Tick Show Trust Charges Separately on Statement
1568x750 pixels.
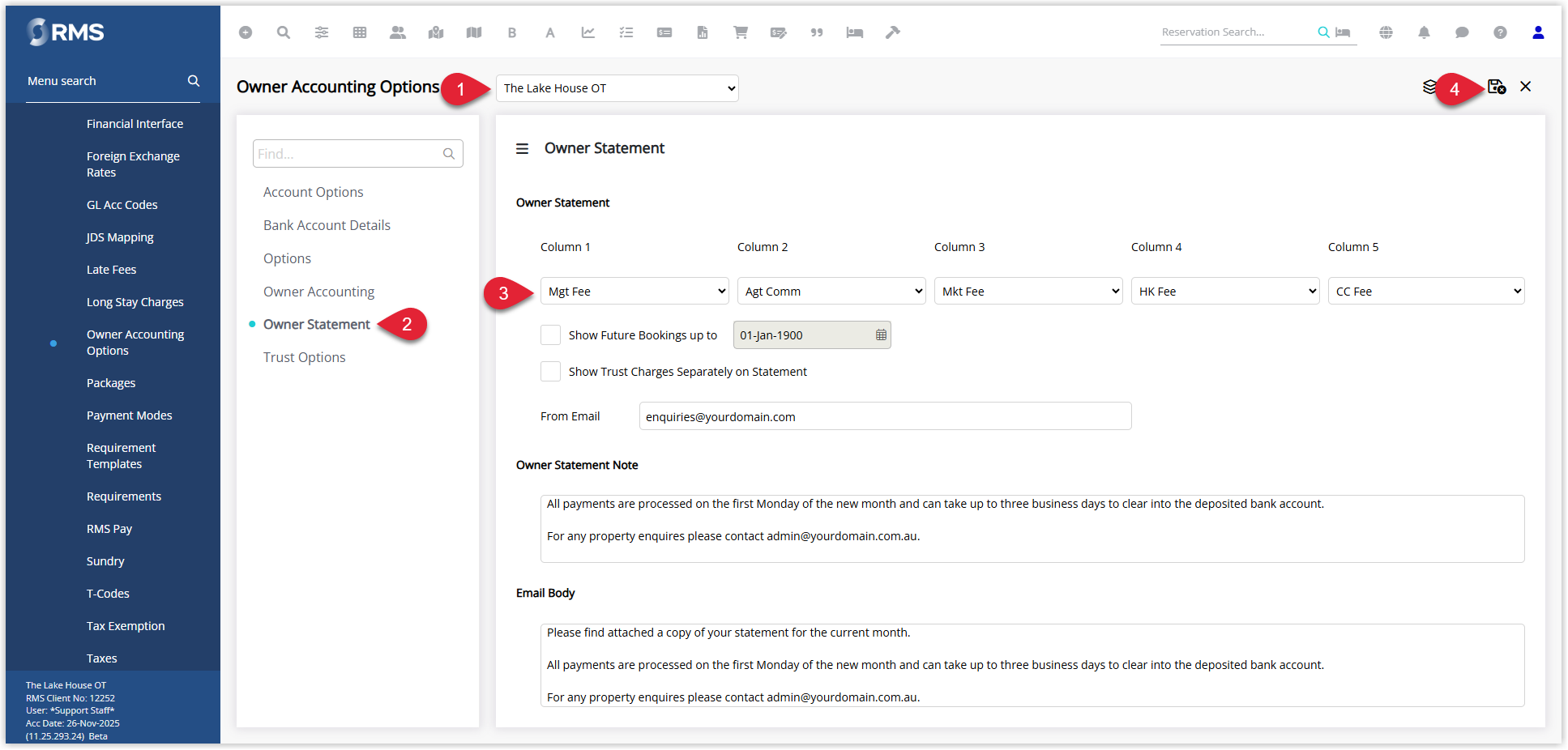550,372
